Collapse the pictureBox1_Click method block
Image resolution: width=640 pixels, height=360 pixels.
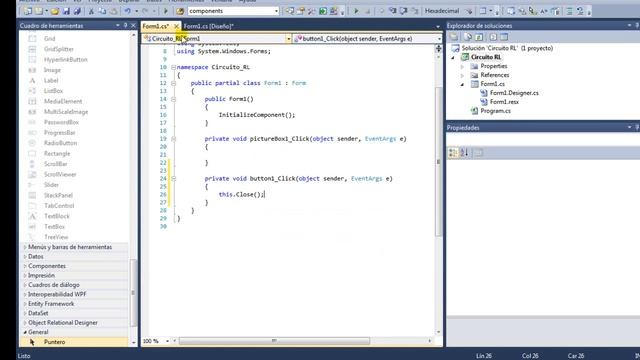173,139
